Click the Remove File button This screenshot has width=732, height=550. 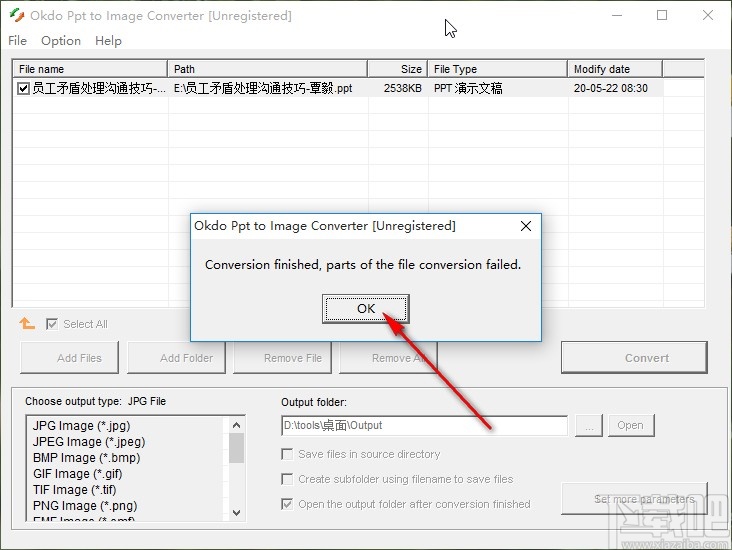(282, 358)
